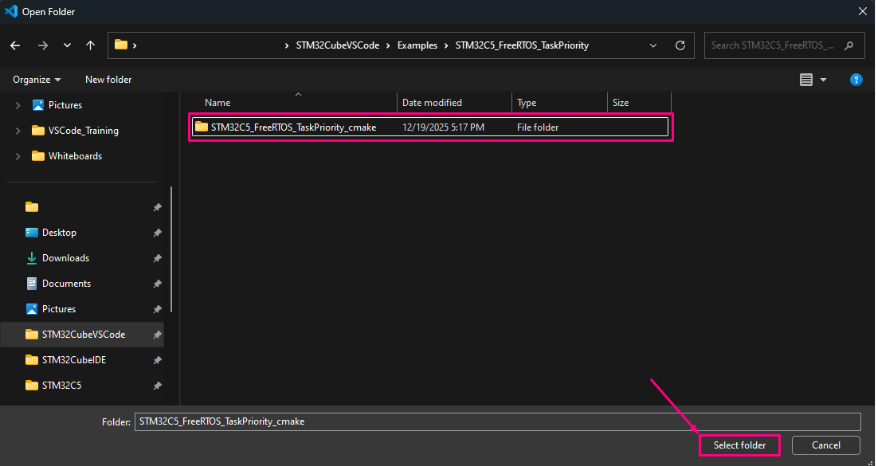Go up one folder level
Viewport: 876px width, 466px height.
point(91,46)
